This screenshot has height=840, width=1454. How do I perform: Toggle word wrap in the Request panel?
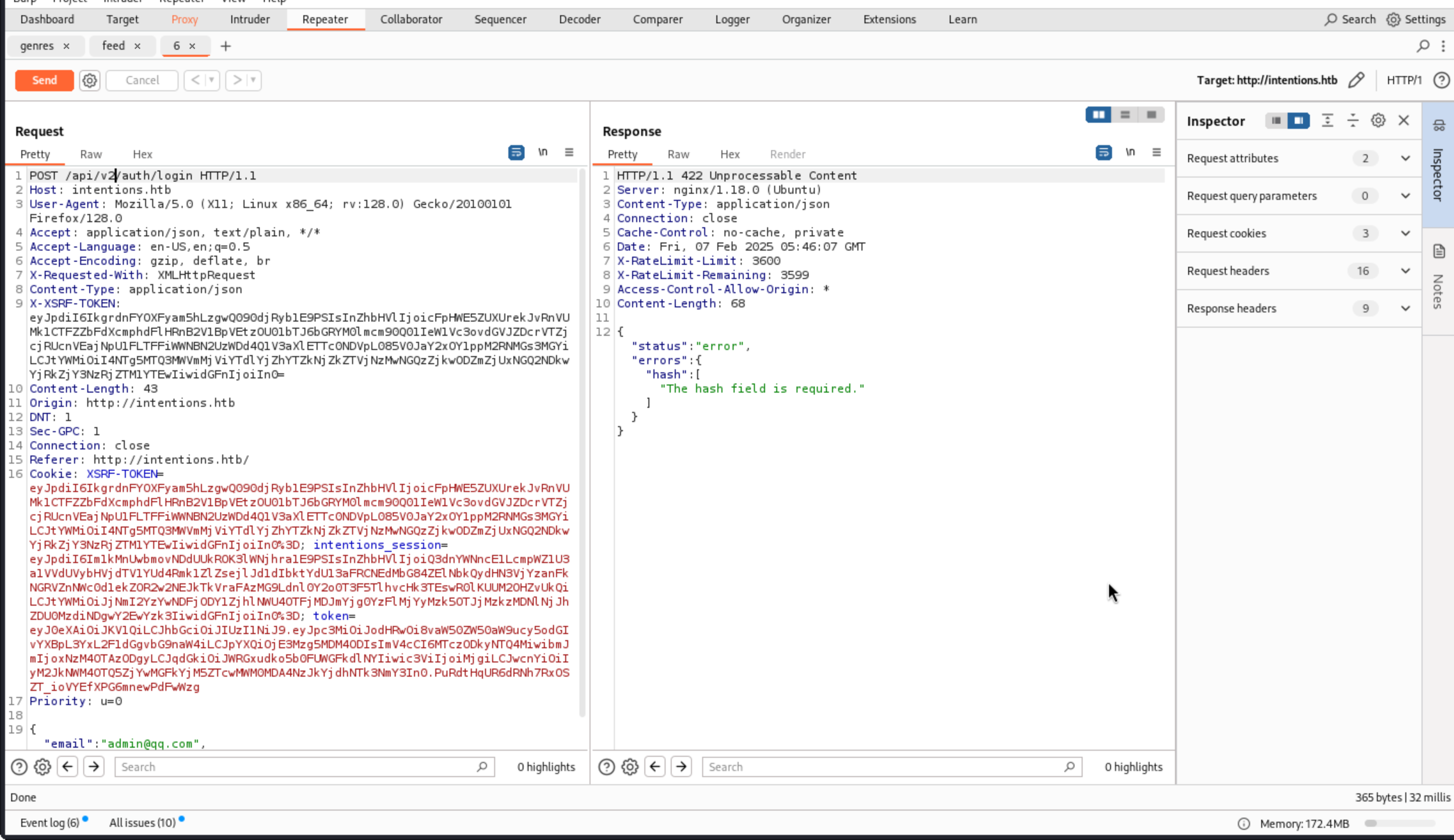tap(516, 152)
